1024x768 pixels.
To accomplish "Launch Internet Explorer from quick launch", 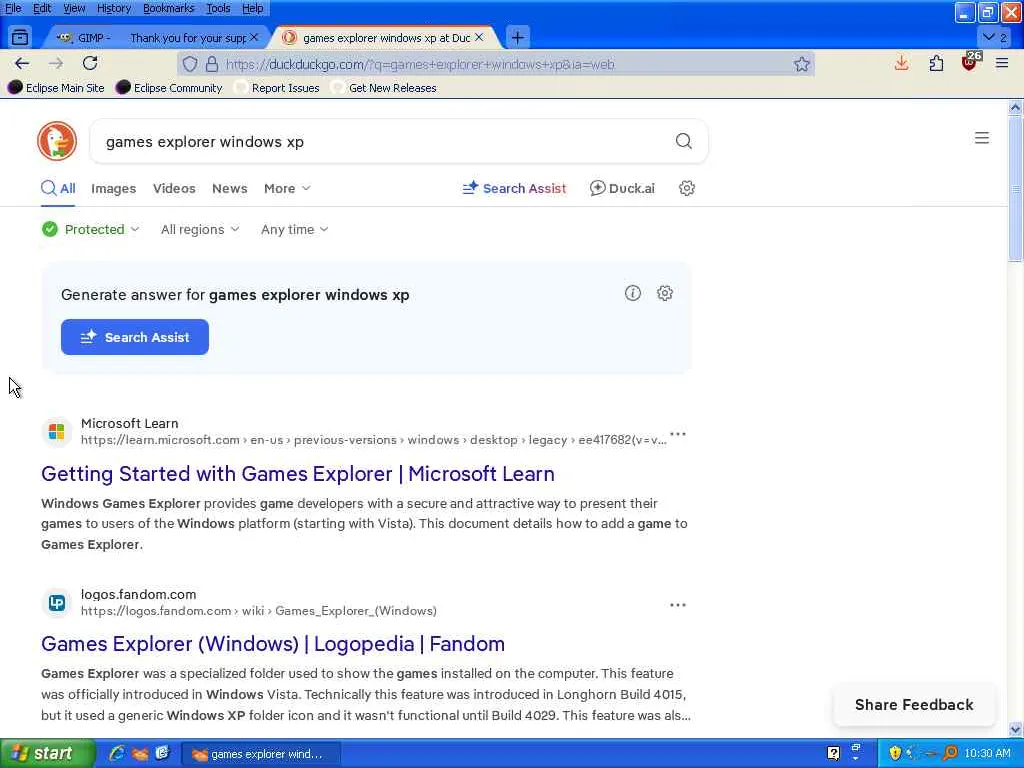I will pyautogui.click(x=117, y=754).
